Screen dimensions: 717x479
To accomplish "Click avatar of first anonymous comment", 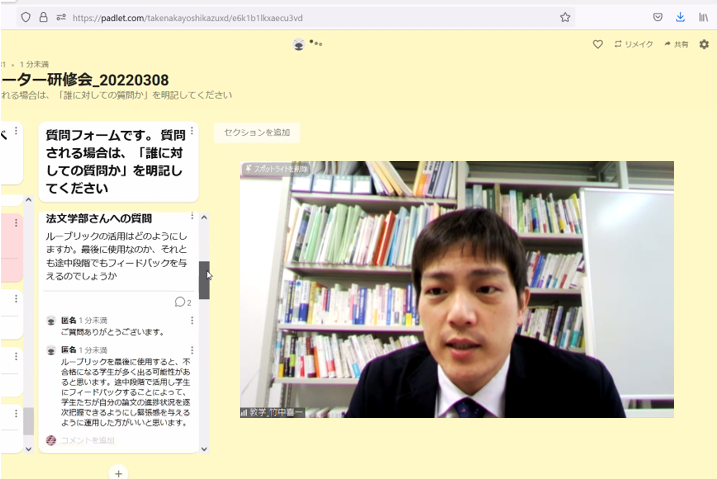I will tap(51, 321).
